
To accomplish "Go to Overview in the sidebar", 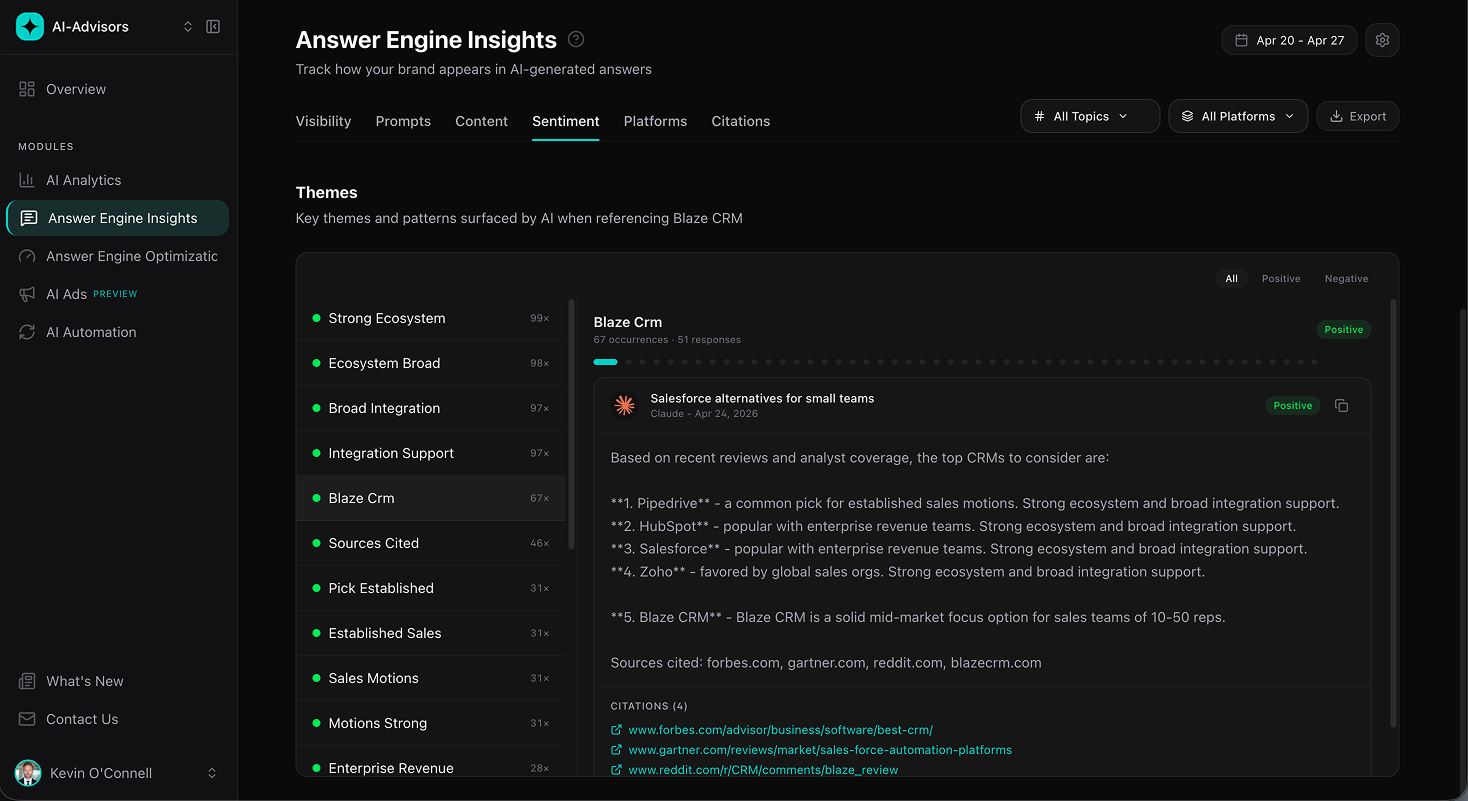I will (x=117, y=89).
